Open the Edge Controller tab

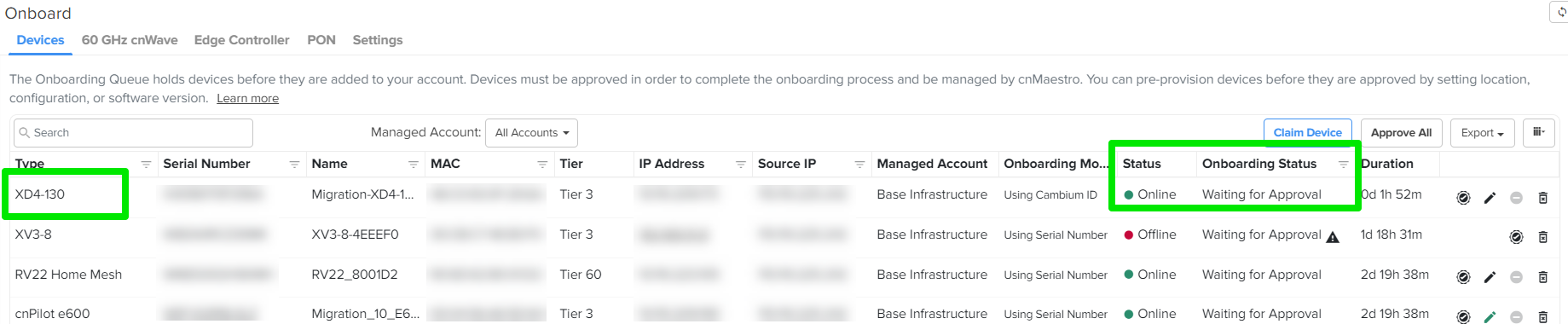(241, 40)
